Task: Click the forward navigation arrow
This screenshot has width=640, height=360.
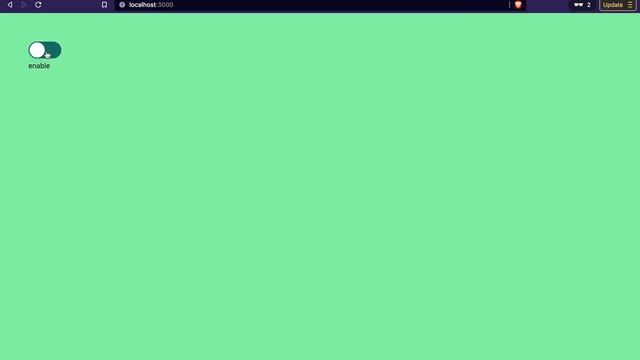Action: click(x=24, y=5)
